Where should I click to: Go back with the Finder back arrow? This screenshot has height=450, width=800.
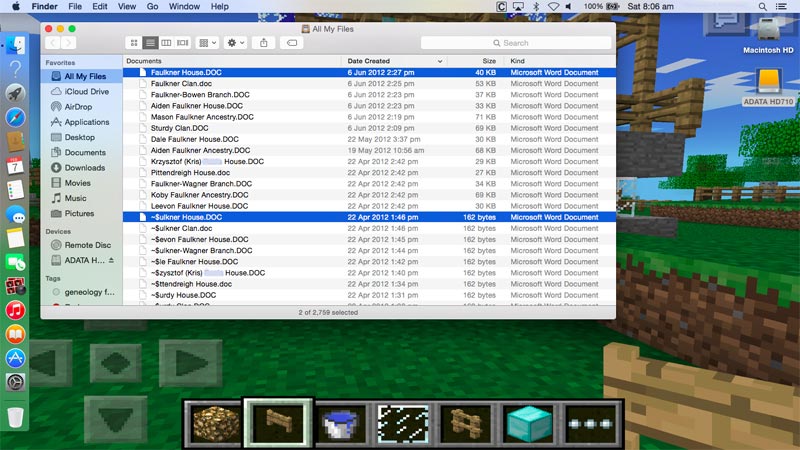[x=53, y=43]
